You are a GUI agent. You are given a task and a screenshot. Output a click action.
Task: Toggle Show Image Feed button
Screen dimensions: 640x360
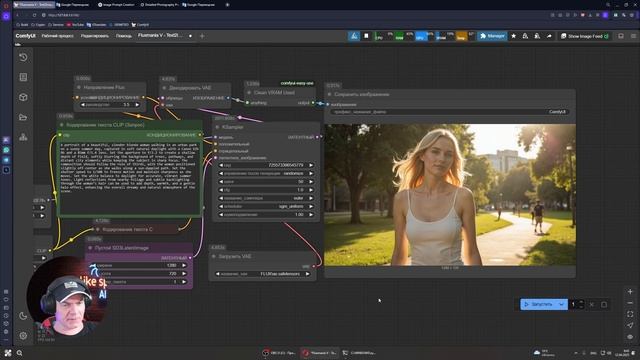(x=584, y=36)
